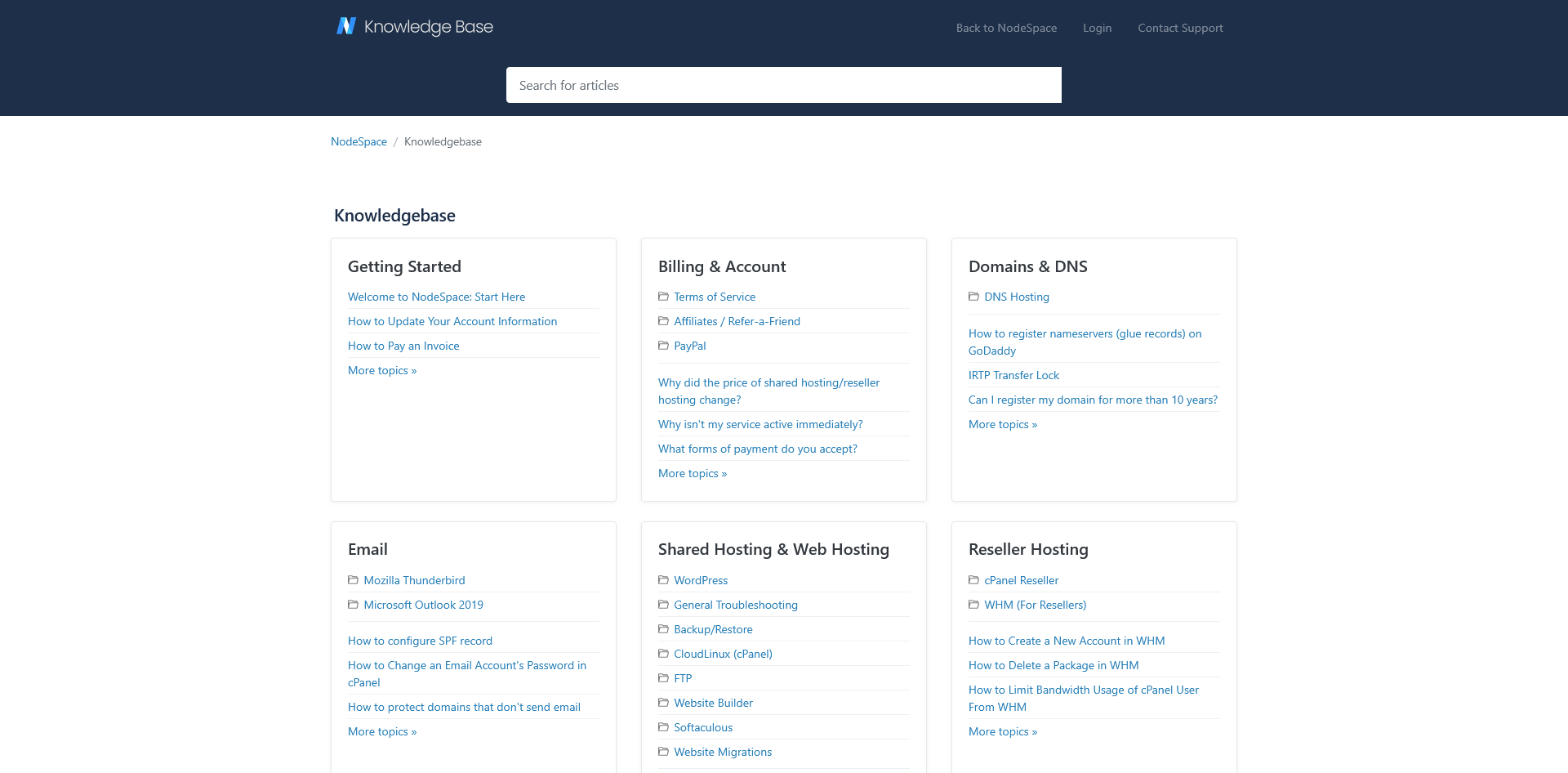
Task: Open Limit Bandwidth Usage of cPanel User article
Action: [1084, 698]
